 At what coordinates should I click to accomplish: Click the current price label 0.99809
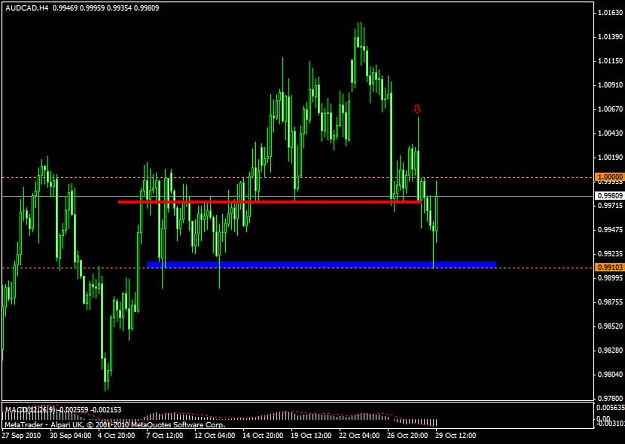609,196
